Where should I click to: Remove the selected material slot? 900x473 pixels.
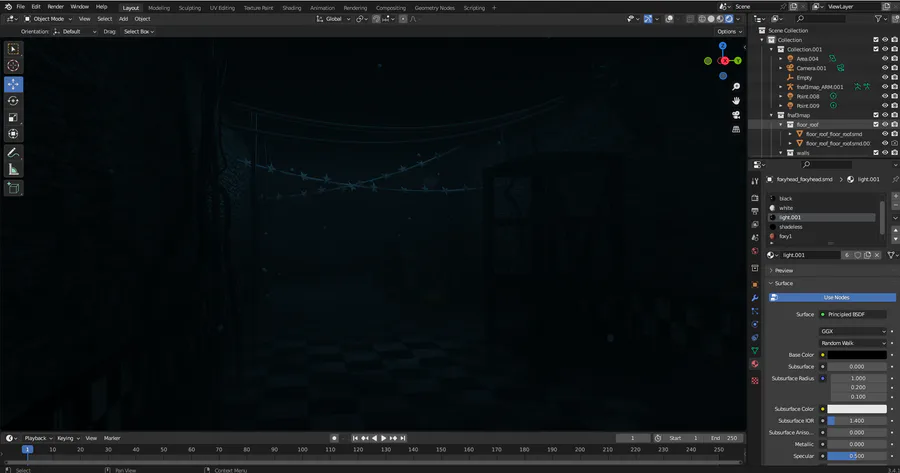pyautogui.click(x=895, y=205)
